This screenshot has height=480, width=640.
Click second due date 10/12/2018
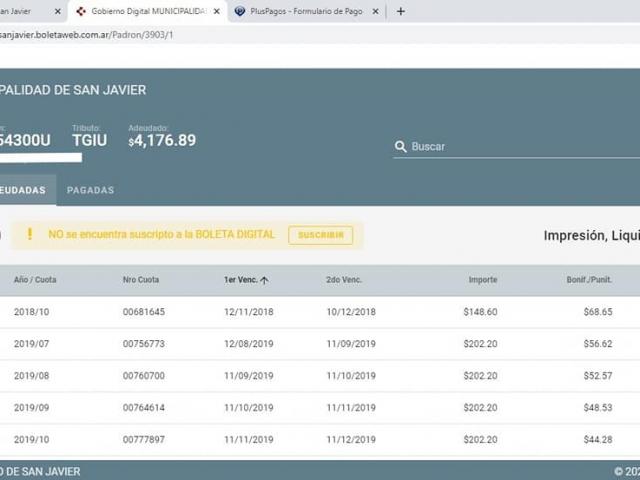coord(351,312)
